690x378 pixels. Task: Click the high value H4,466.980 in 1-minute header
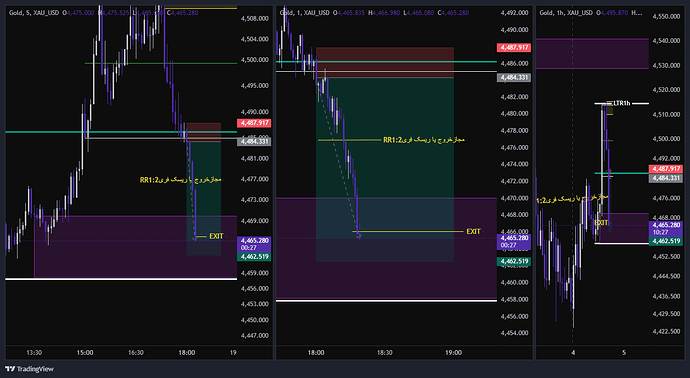[384, 13]
